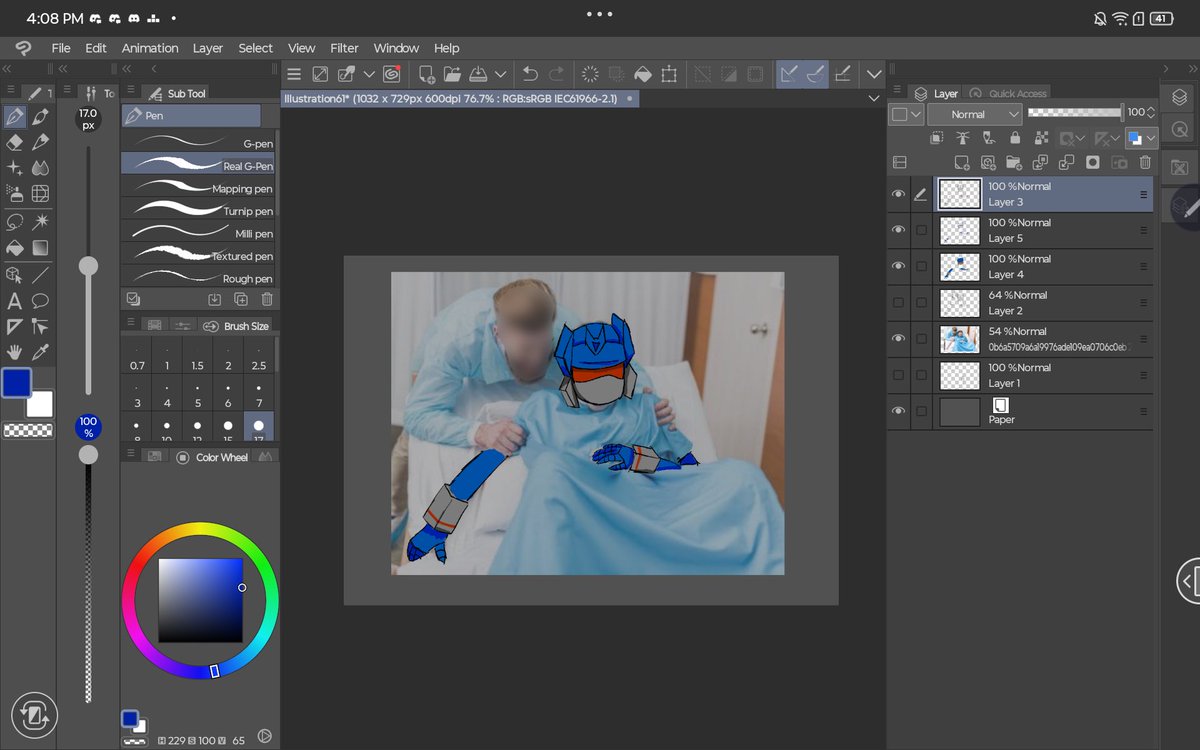1200x750 pixels.
Task: Select the Lasso selection tool
Action: point(15,221)
